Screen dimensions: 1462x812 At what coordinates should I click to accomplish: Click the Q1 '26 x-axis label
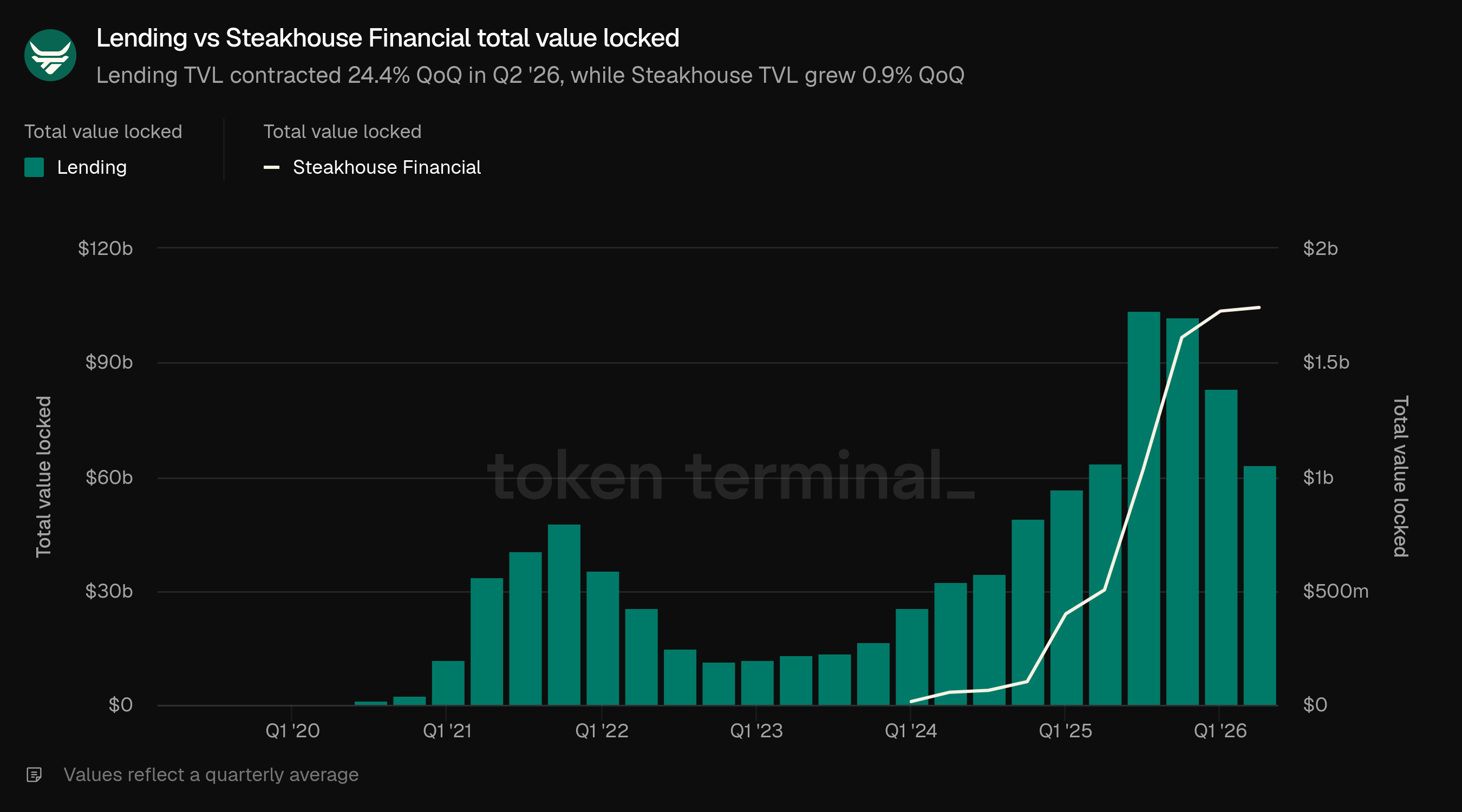click(x=1219, y=731)
